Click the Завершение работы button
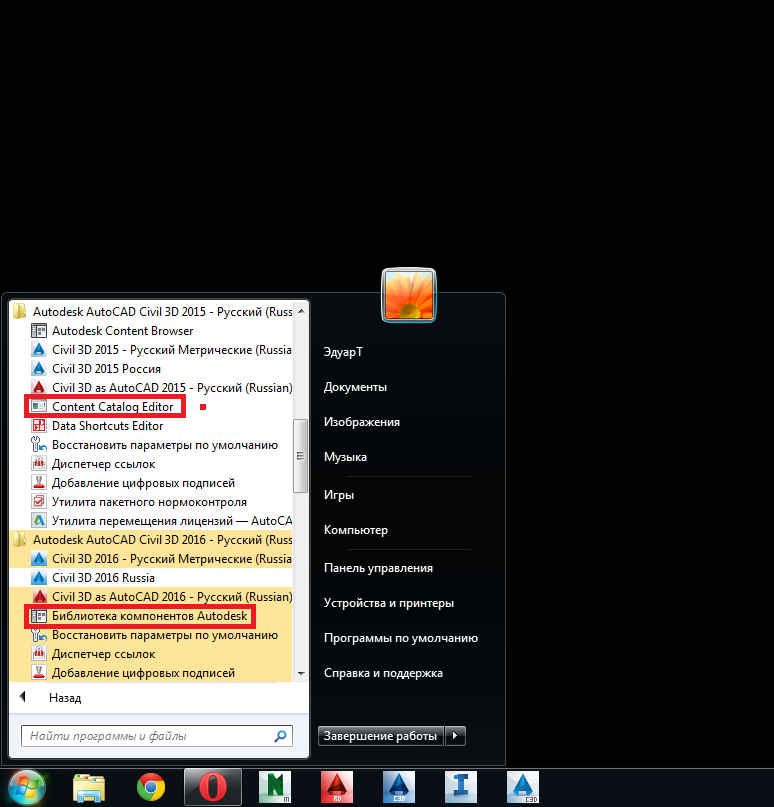The width and height of the screenshot is (774, 807). [380, 736]
